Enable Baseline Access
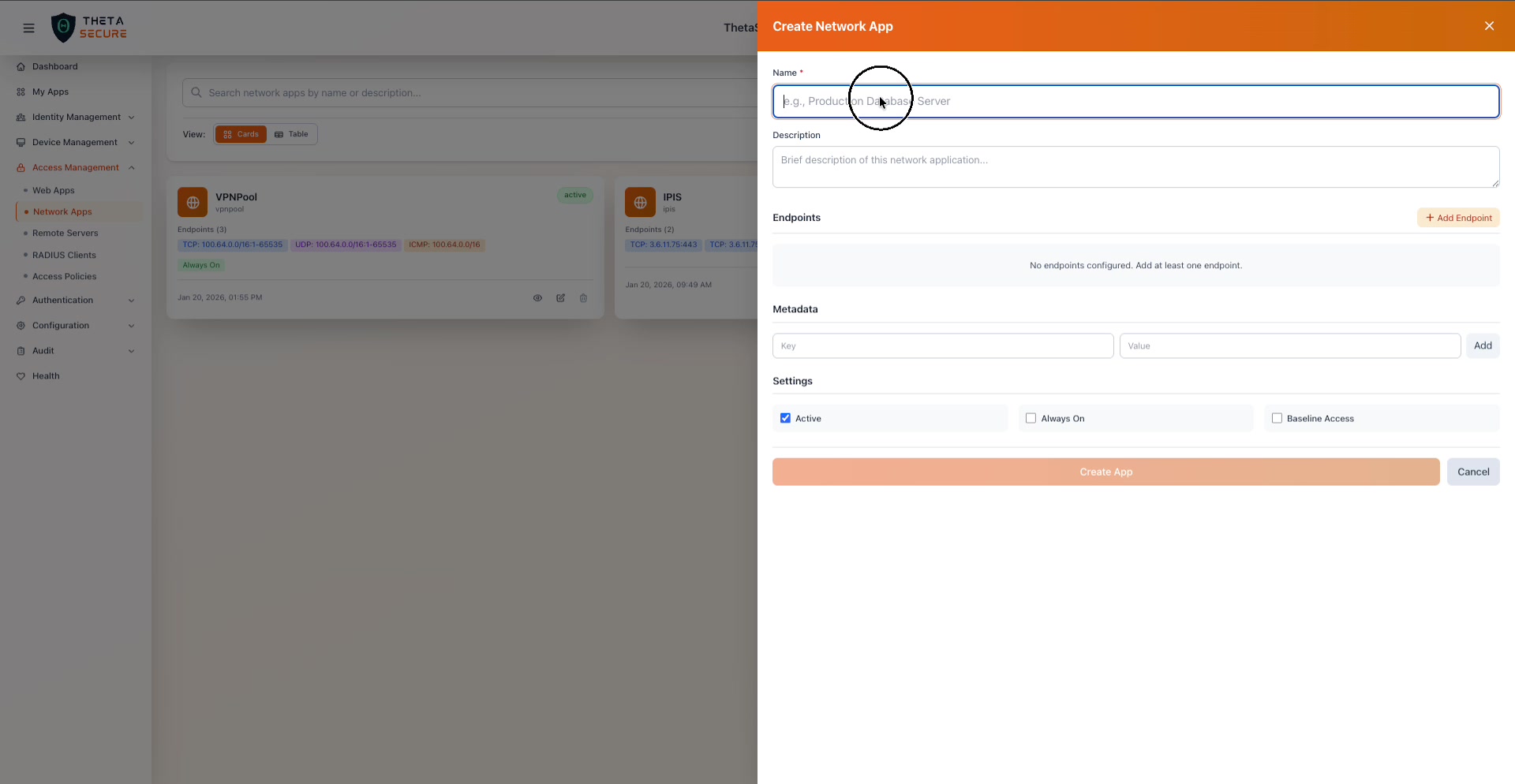 [x=1277, y=418]
